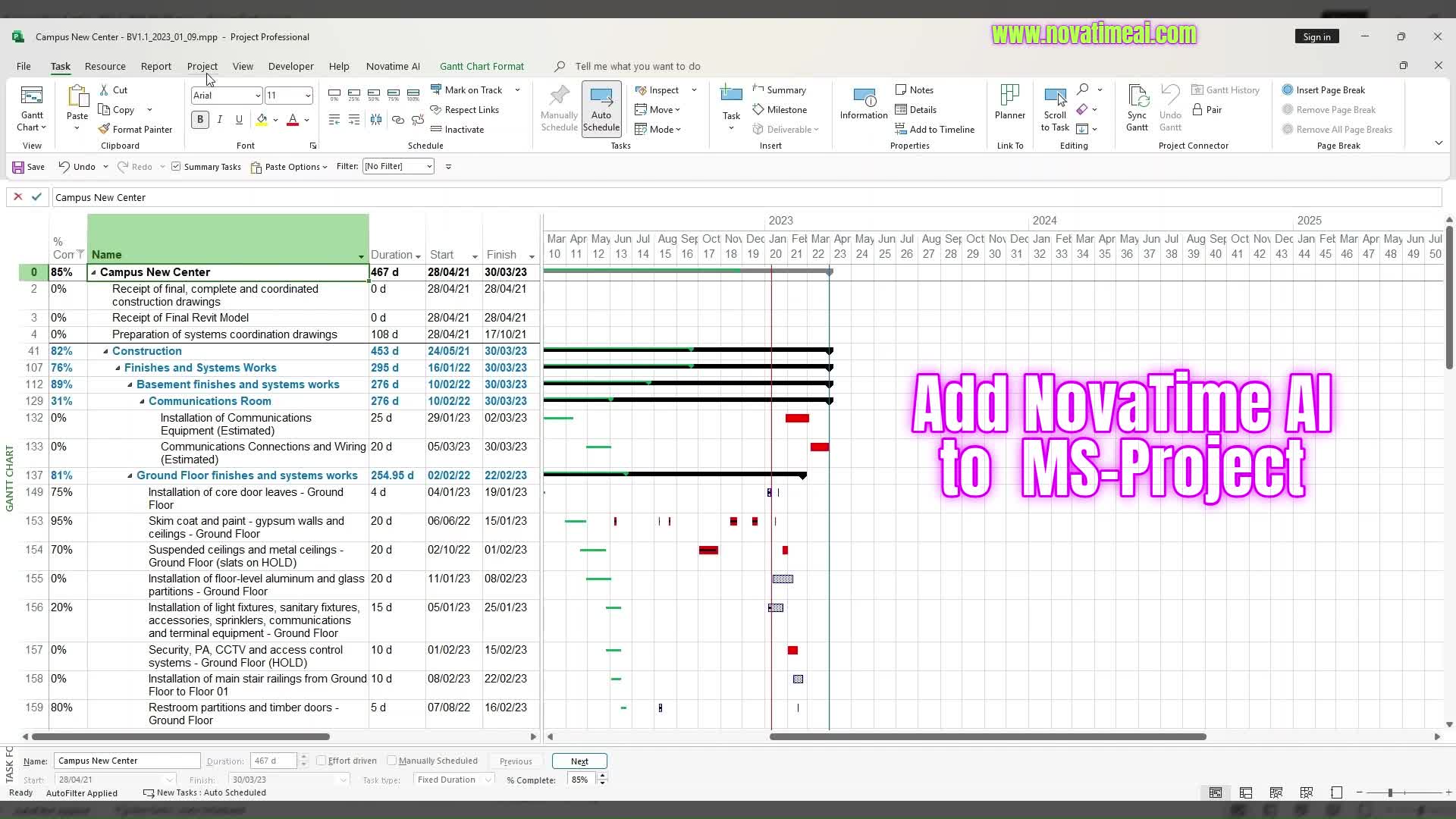Collapse the Communications Room group
This screenshot has height=819, width=1456.
point(142,401)
